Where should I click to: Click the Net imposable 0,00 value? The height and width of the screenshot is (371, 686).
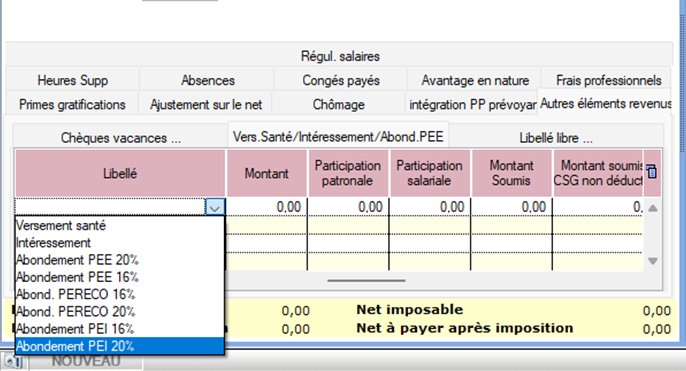[x=656, y=311]
